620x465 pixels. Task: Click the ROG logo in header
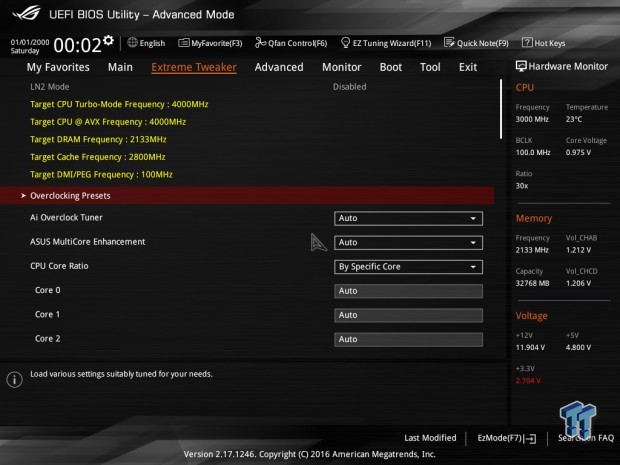pyautogui.click(x=27, y=13)
